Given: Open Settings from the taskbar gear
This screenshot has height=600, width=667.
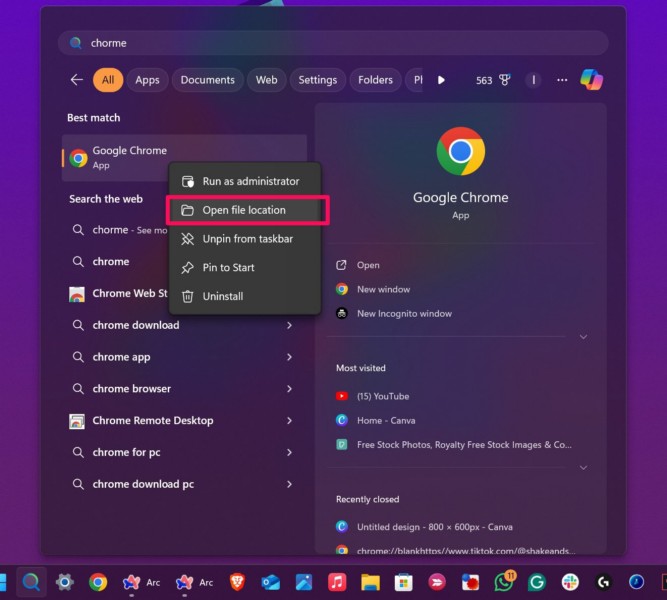Looking at the screenshot, I should (x=65, y=582).
